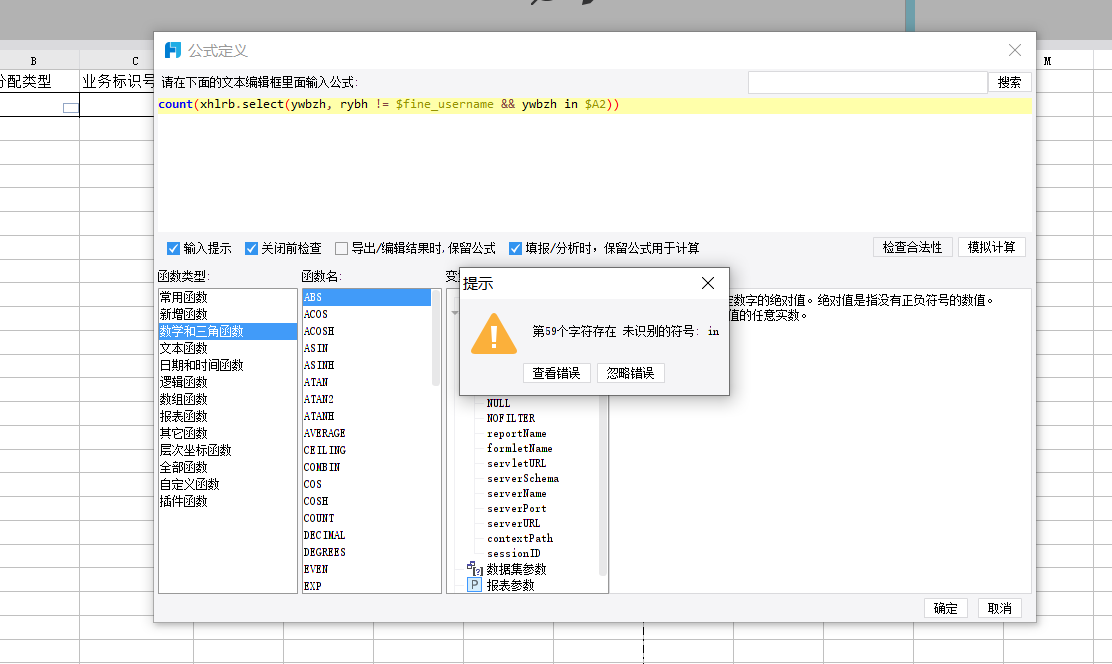Focus the function search input field
This screenshot has height=664, width=1112.
(x=867, y=82)
